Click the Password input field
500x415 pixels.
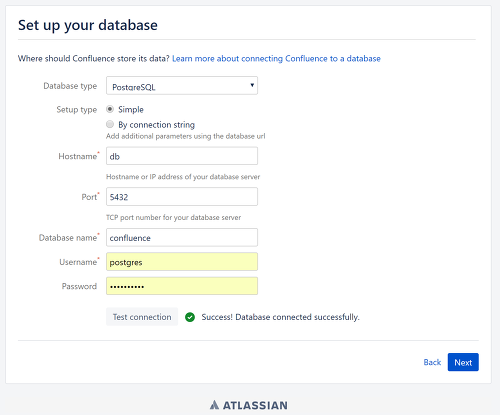(182, 286)
